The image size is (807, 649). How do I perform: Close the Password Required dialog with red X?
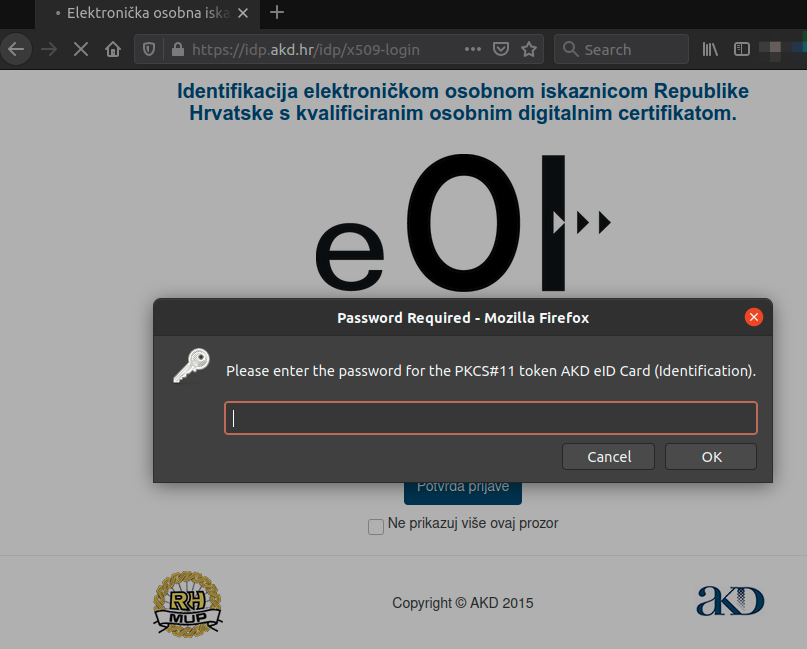click(753, 317)
